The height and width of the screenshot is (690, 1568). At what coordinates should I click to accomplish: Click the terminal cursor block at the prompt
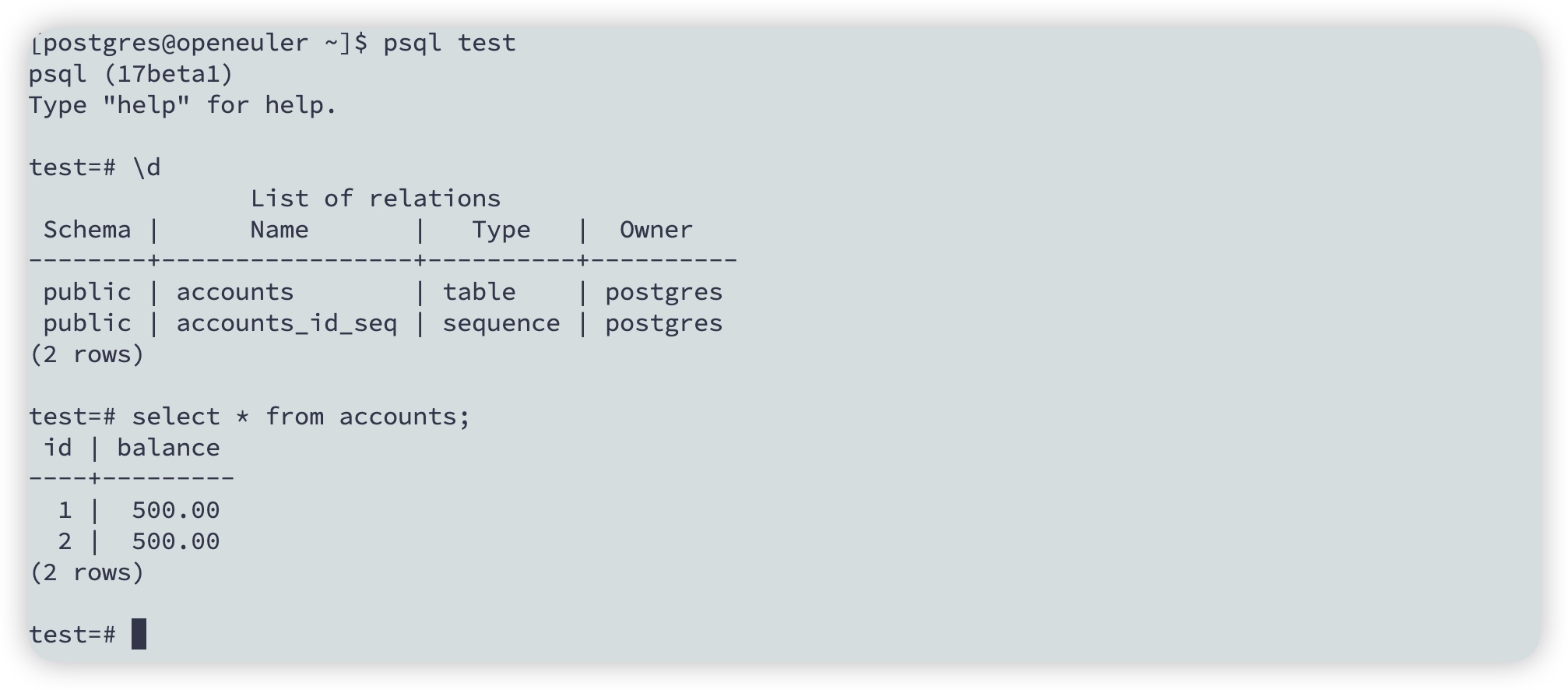coord(139,634)
